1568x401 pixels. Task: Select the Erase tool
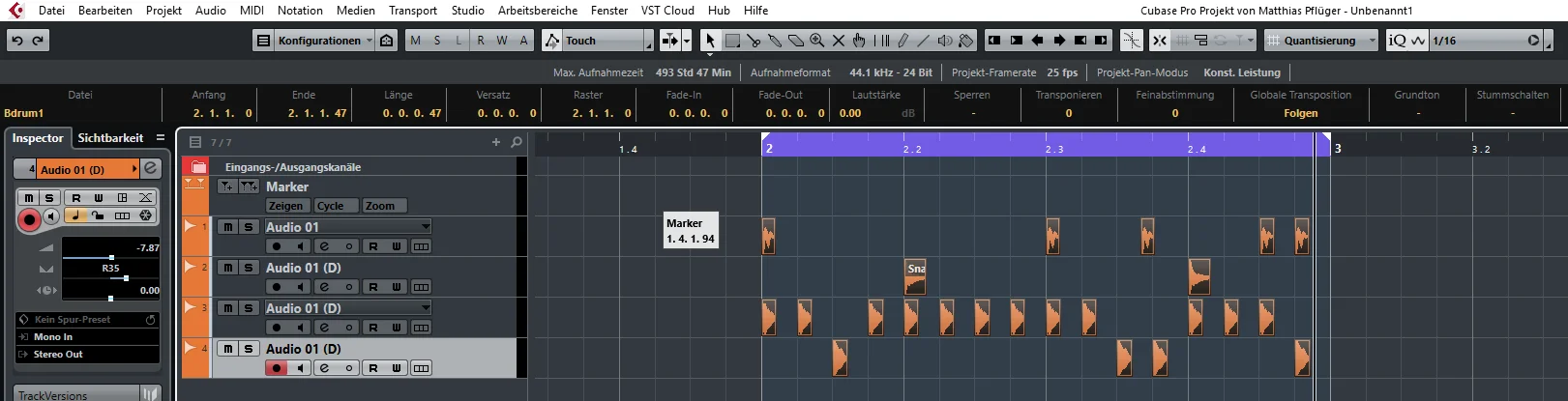click(796, 41)
